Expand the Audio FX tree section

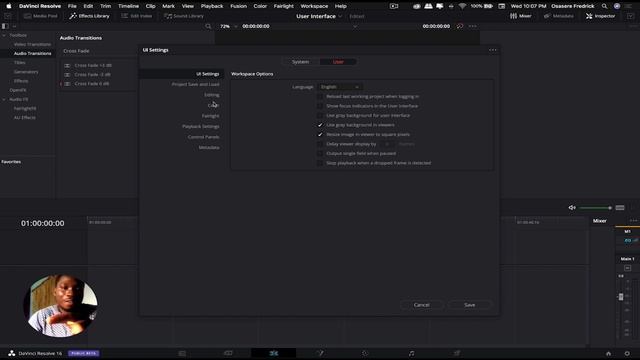click(x=4, y=100)
